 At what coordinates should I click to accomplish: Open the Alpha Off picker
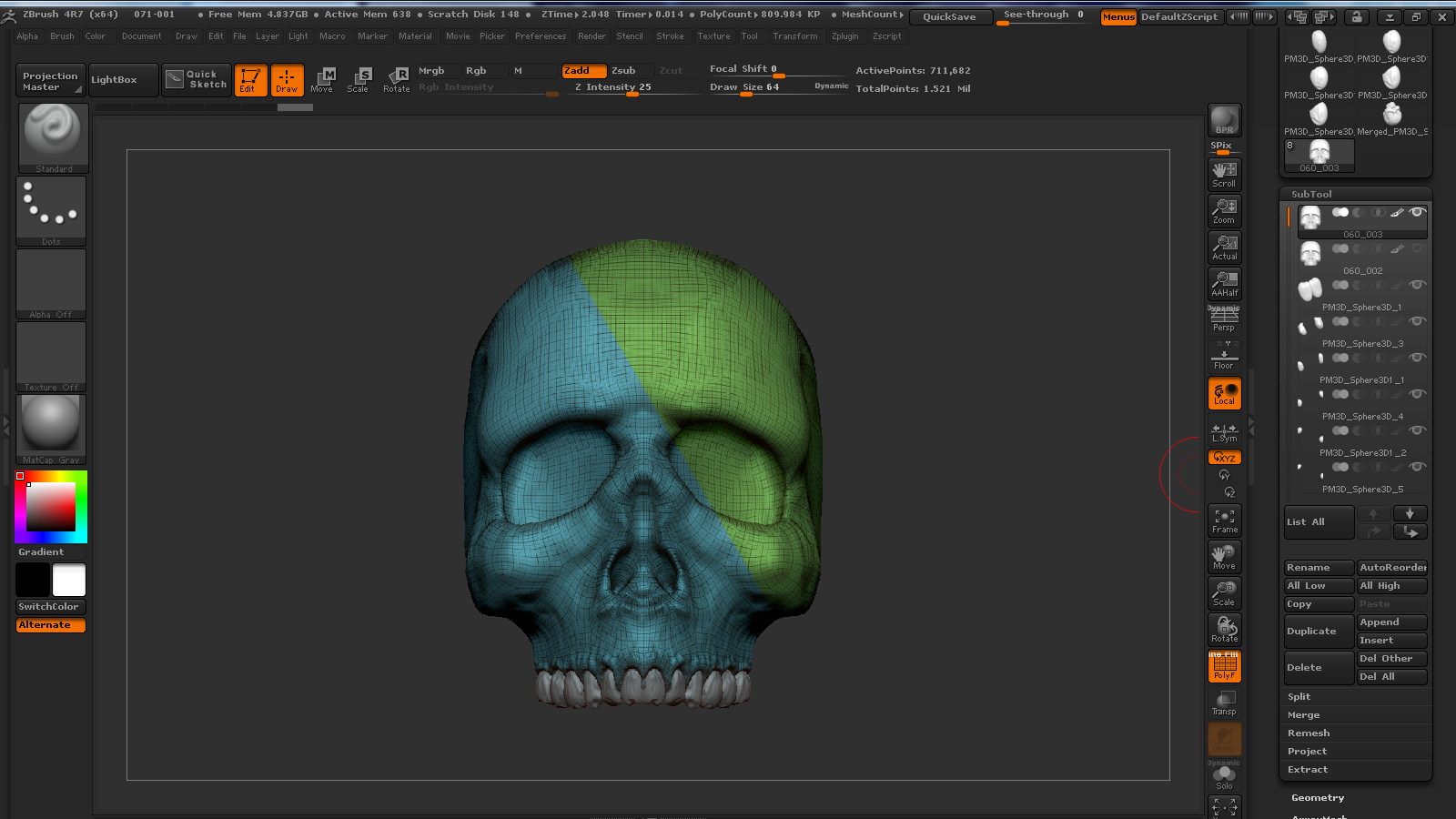click(x=51, y=284)
